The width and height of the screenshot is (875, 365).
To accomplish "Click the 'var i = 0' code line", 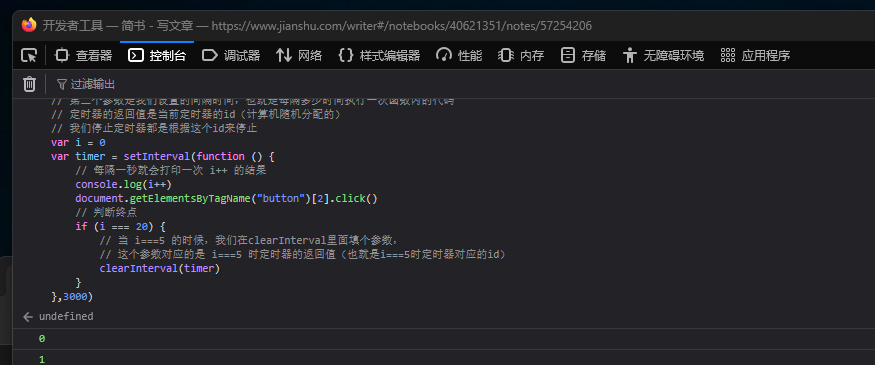I will click(x=78, y=142).
